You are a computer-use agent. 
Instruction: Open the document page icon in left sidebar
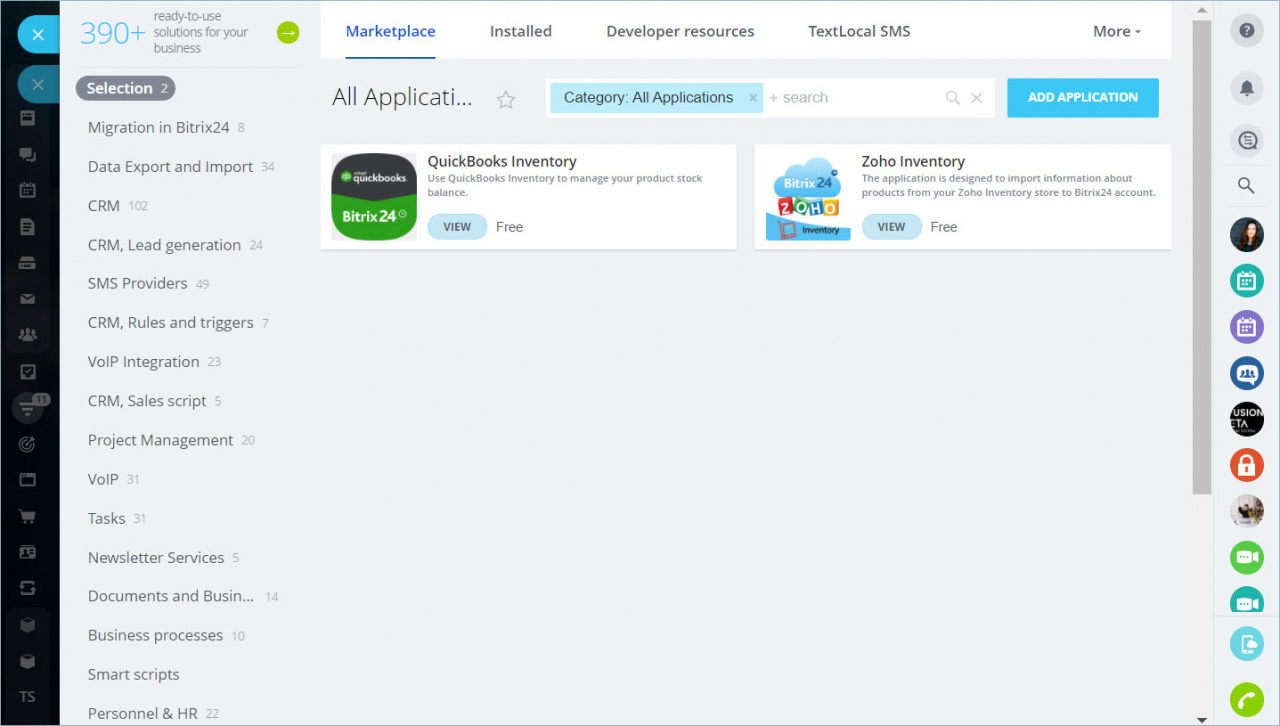28,227
